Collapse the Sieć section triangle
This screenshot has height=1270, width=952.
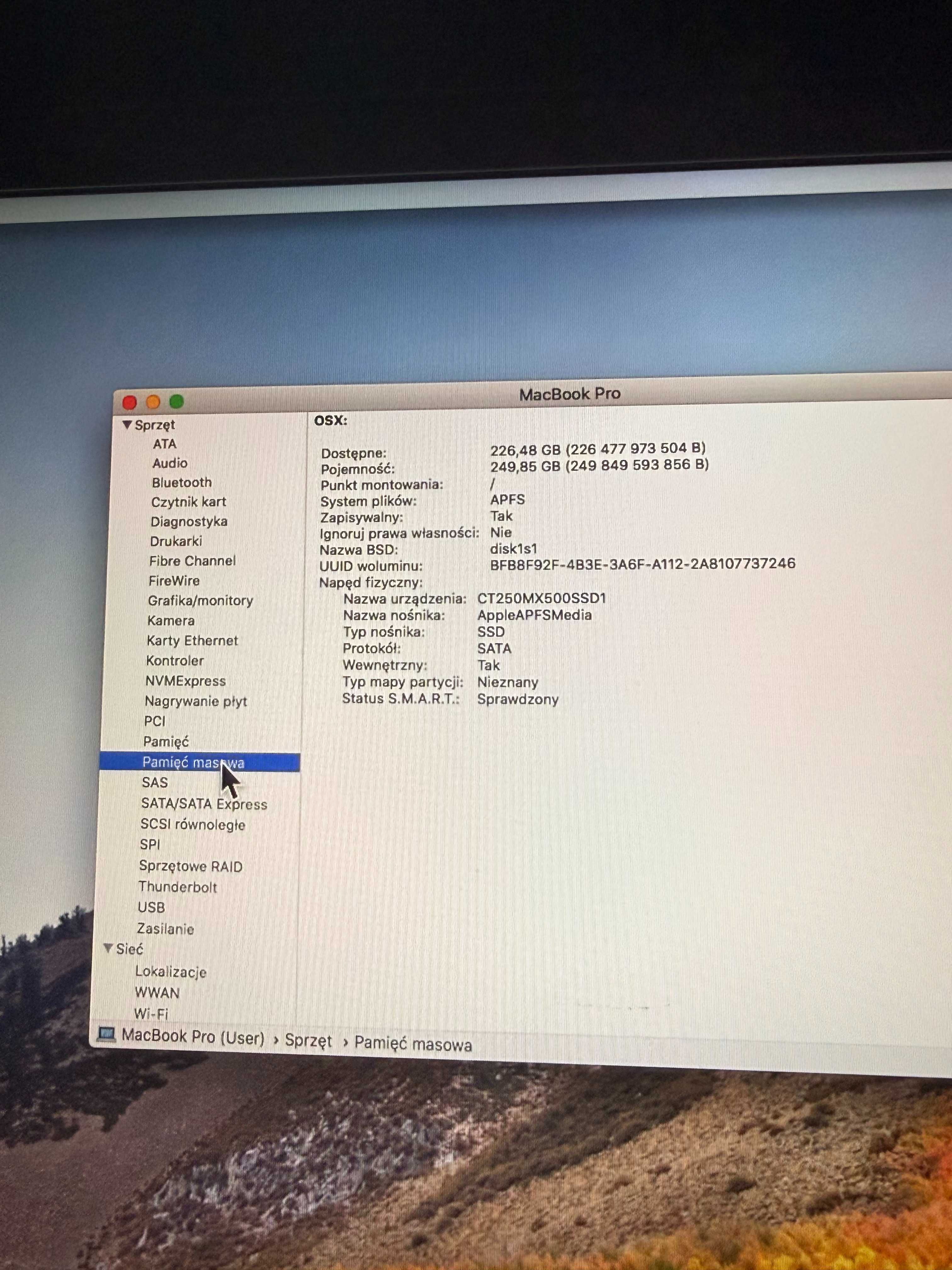click(x=108, y=948)
